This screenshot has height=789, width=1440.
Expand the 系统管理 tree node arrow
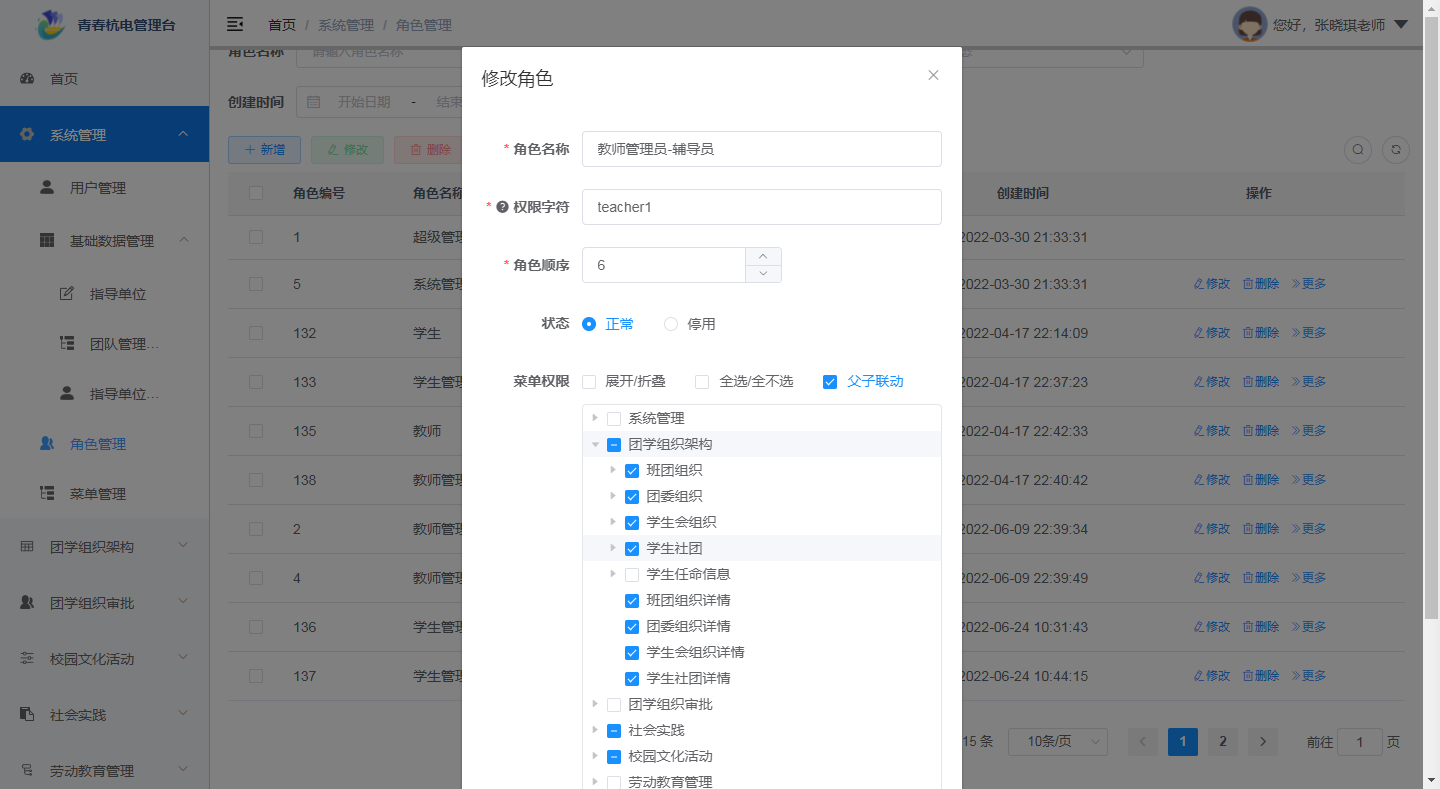tap(595, 418)
